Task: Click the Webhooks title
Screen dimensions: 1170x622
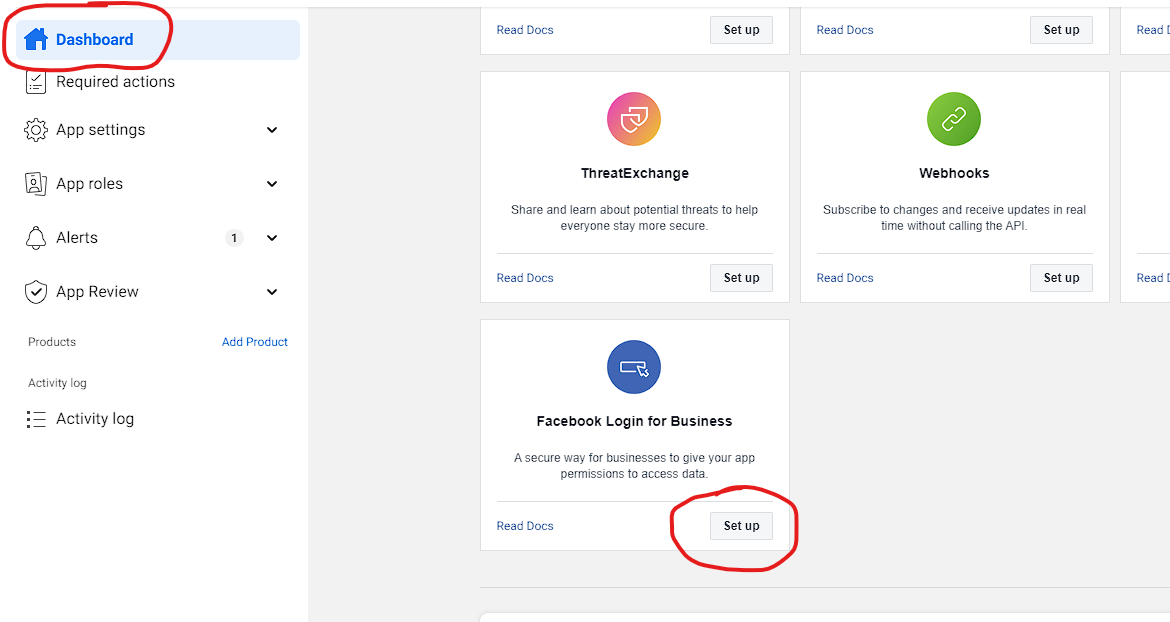Action: [954, 173]
